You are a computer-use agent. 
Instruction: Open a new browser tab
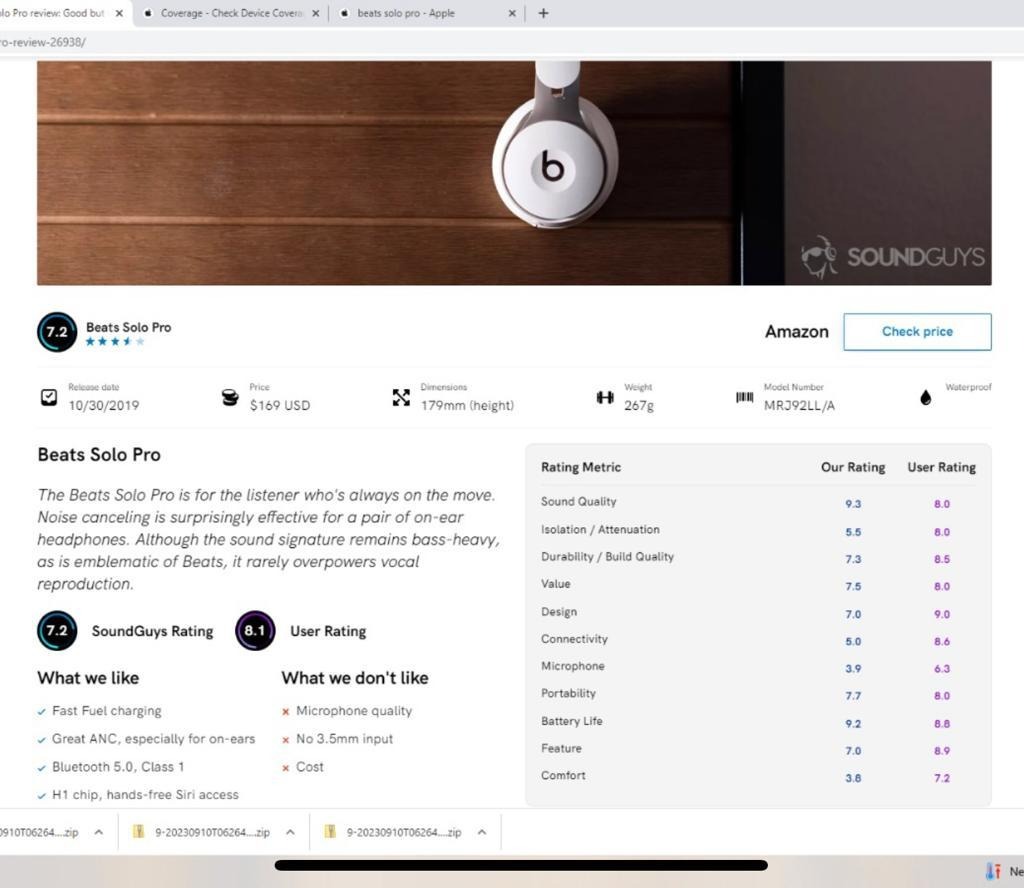coord(543,13)
